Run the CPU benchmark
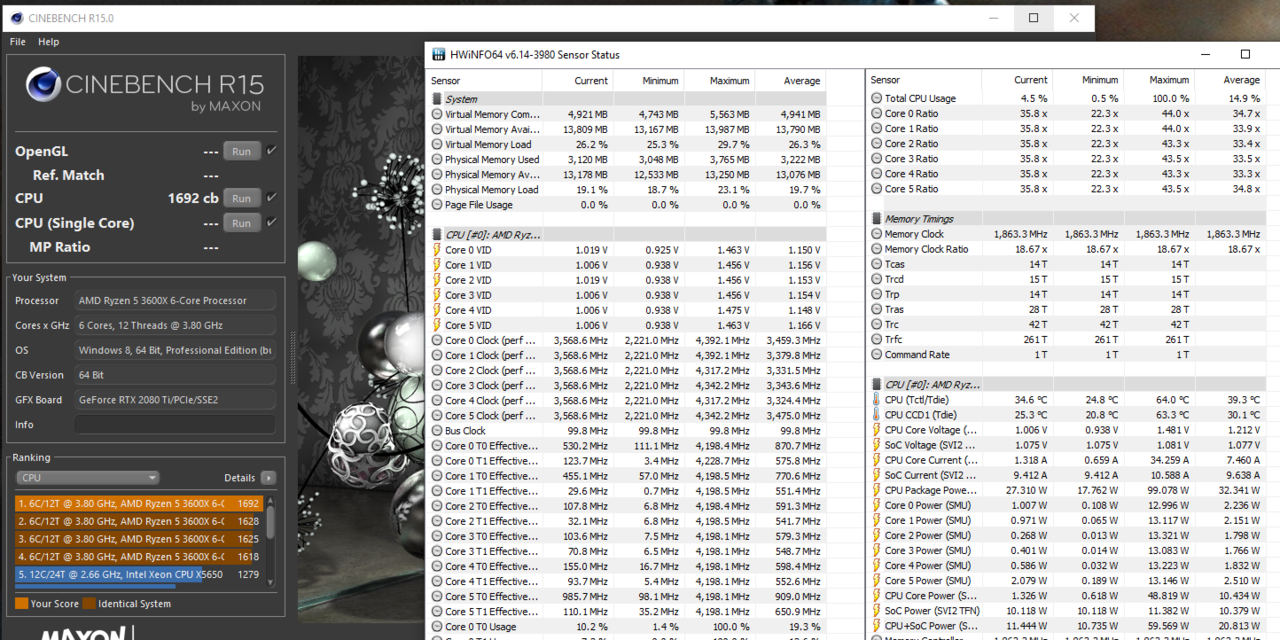The width and height of the screenshot is (1280, 640). pyautogui.click(x=241, y=198)
